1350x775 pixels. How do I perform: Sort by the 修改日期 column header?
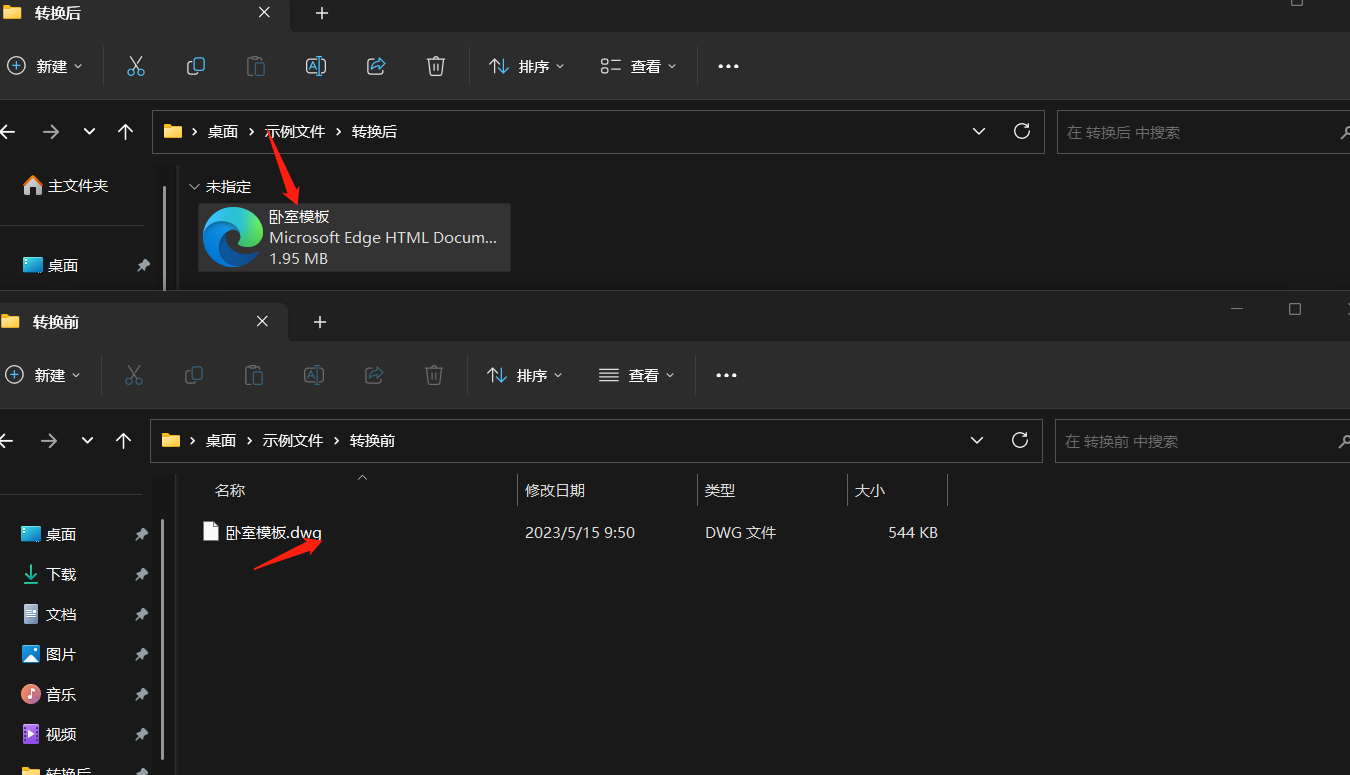pyautogui.click(x=555, y=491)
